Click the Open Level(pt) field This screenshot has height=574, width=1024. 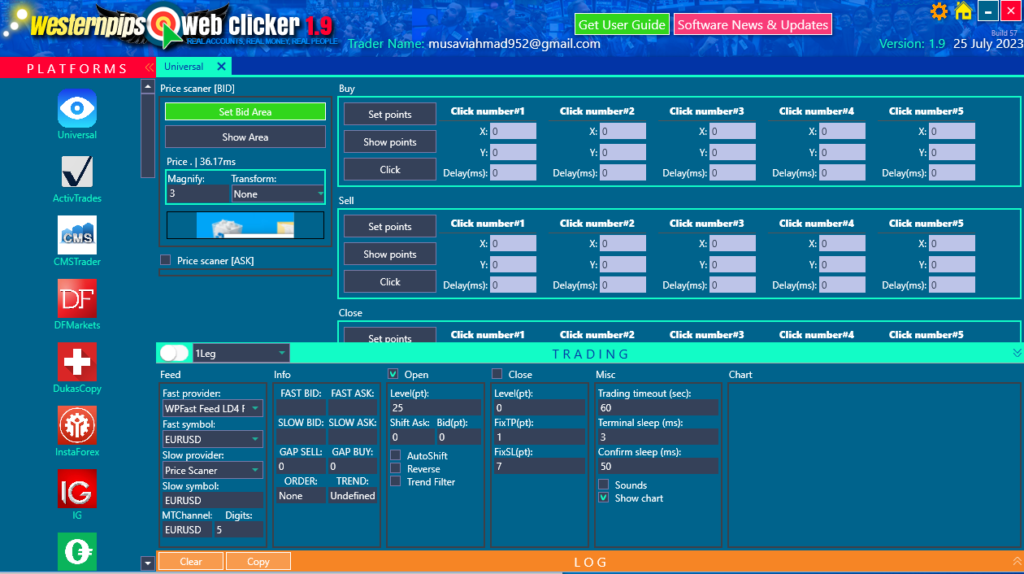click(435, 407)
